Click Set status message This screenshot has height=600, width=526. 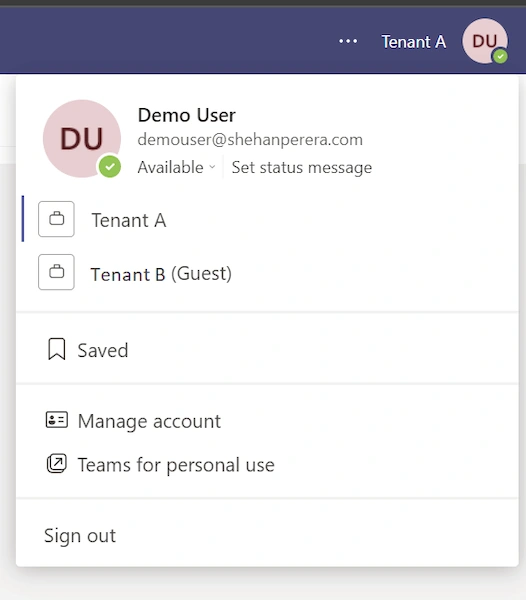[302, 167]
